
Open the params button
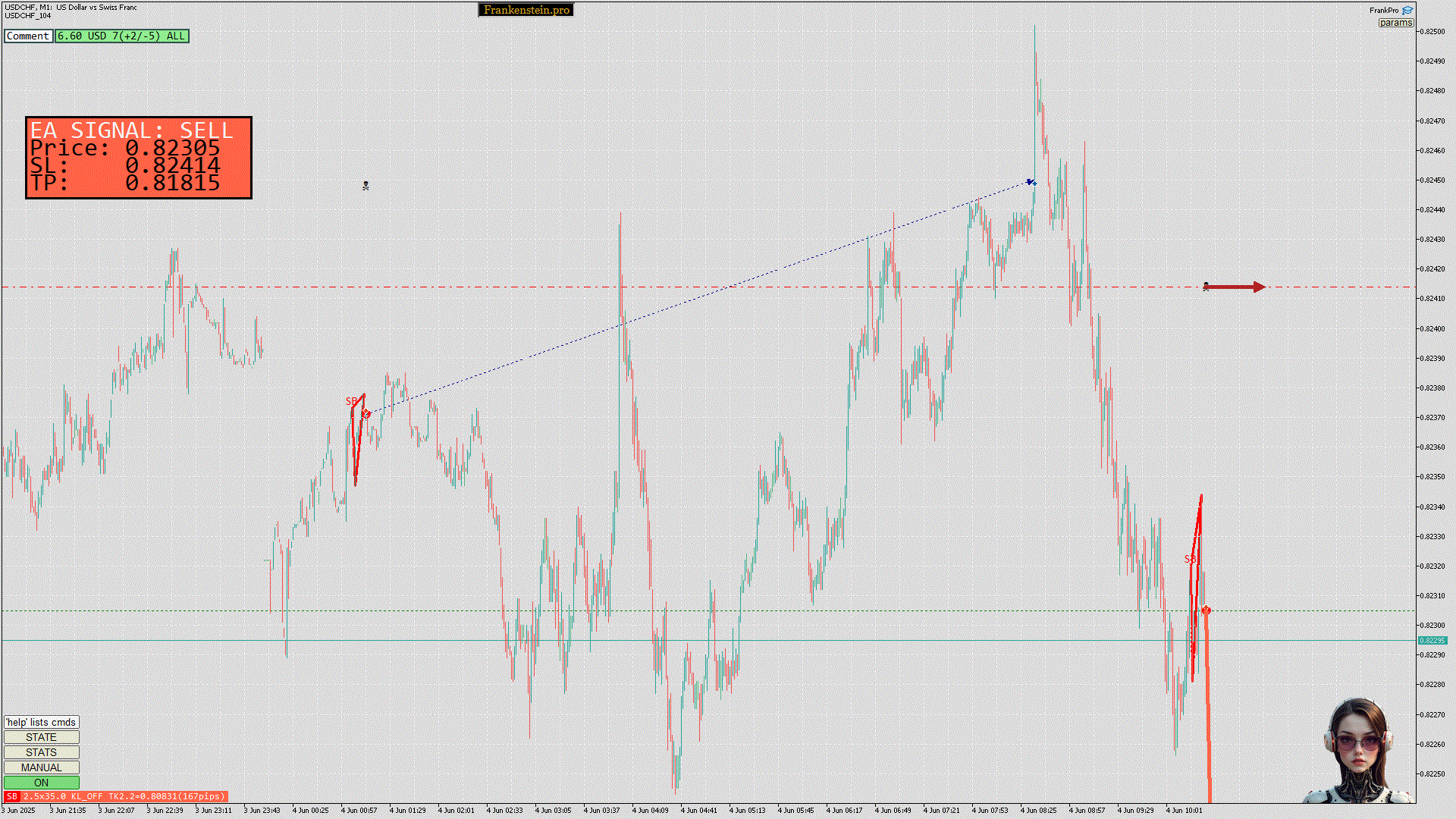click(1395, 23)
